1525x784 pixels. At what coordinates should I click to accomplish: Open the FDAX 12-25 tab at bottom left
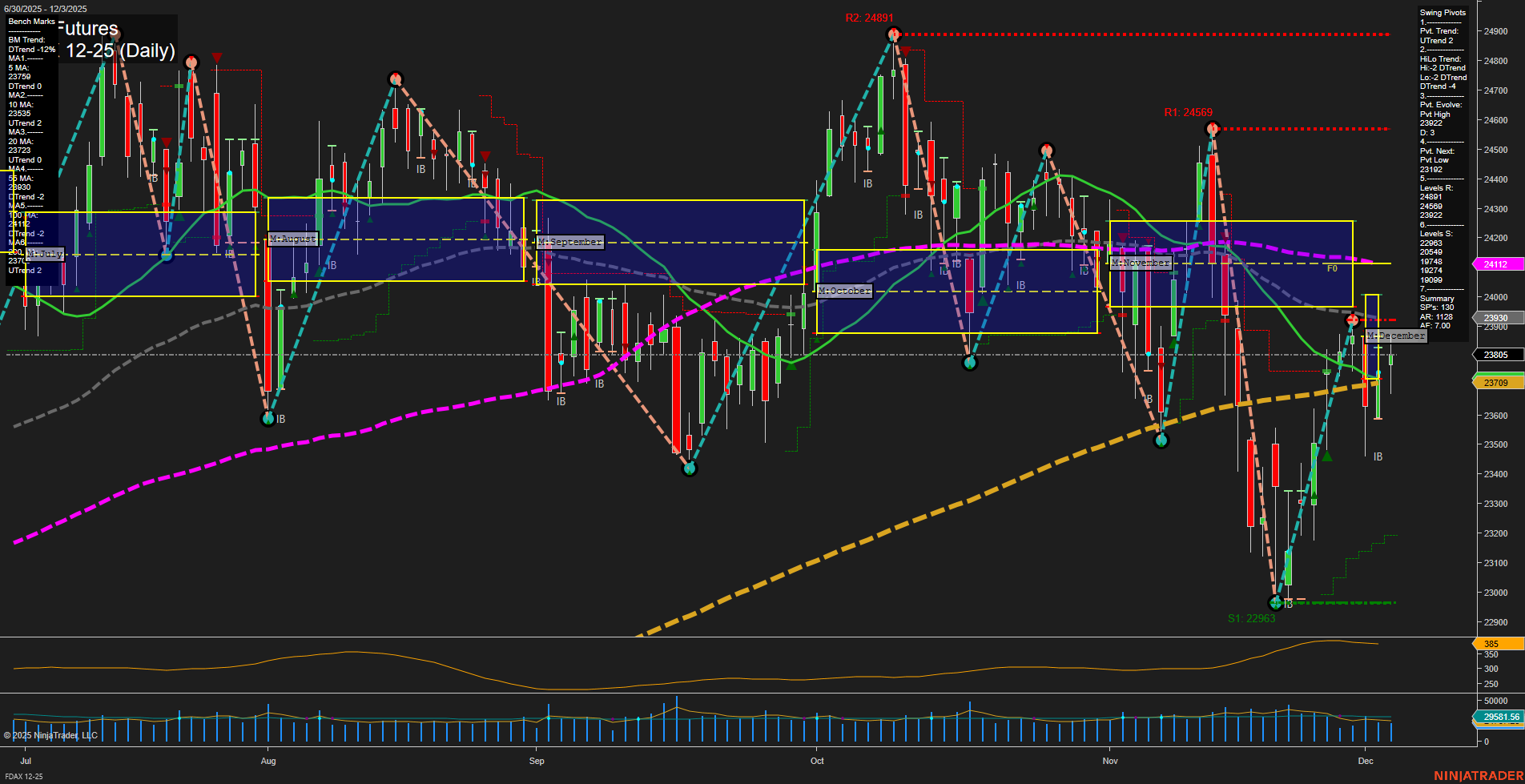pos(25,778)
